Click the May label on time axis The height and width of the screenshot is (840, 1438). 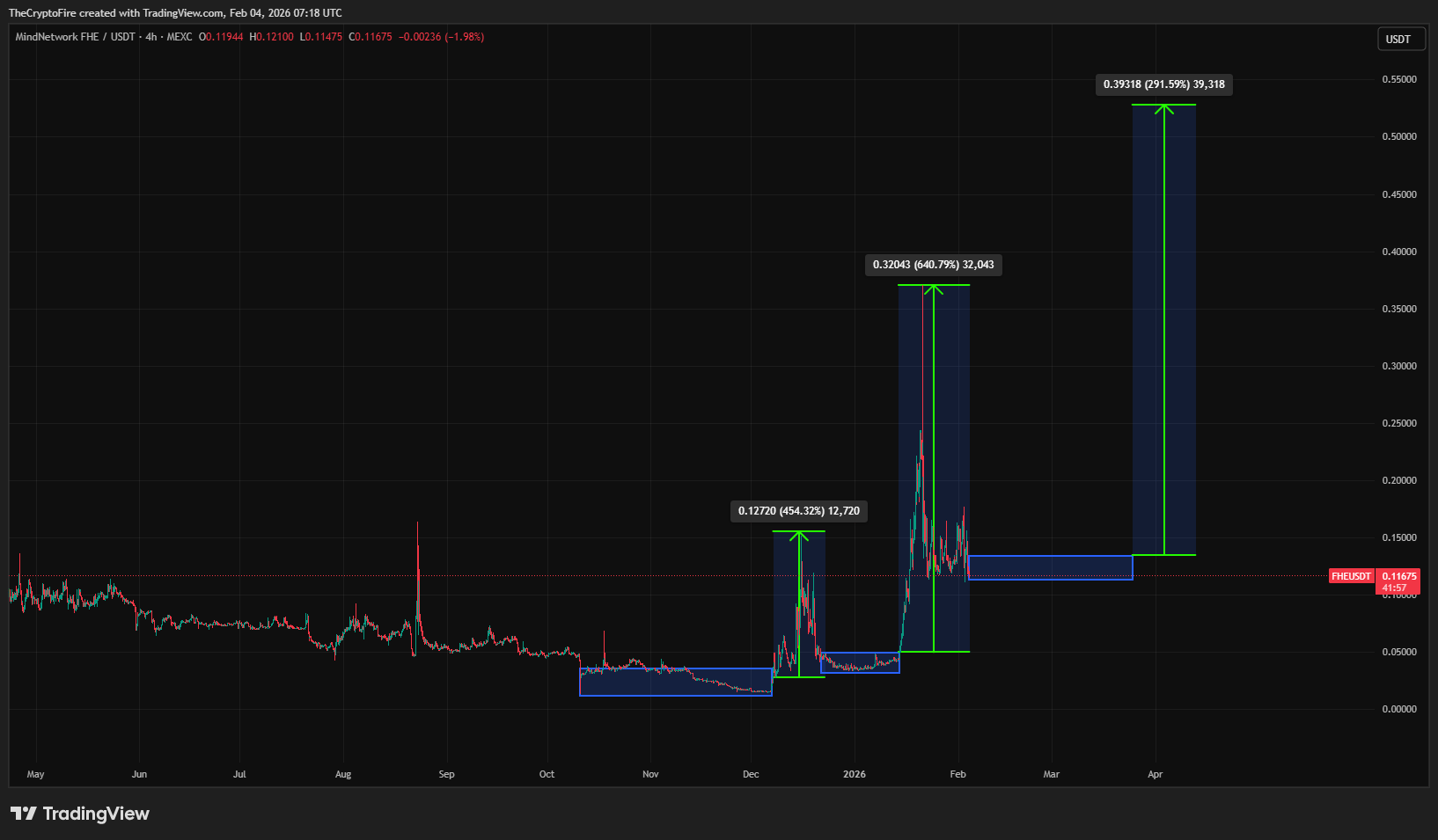pos(36,774)
